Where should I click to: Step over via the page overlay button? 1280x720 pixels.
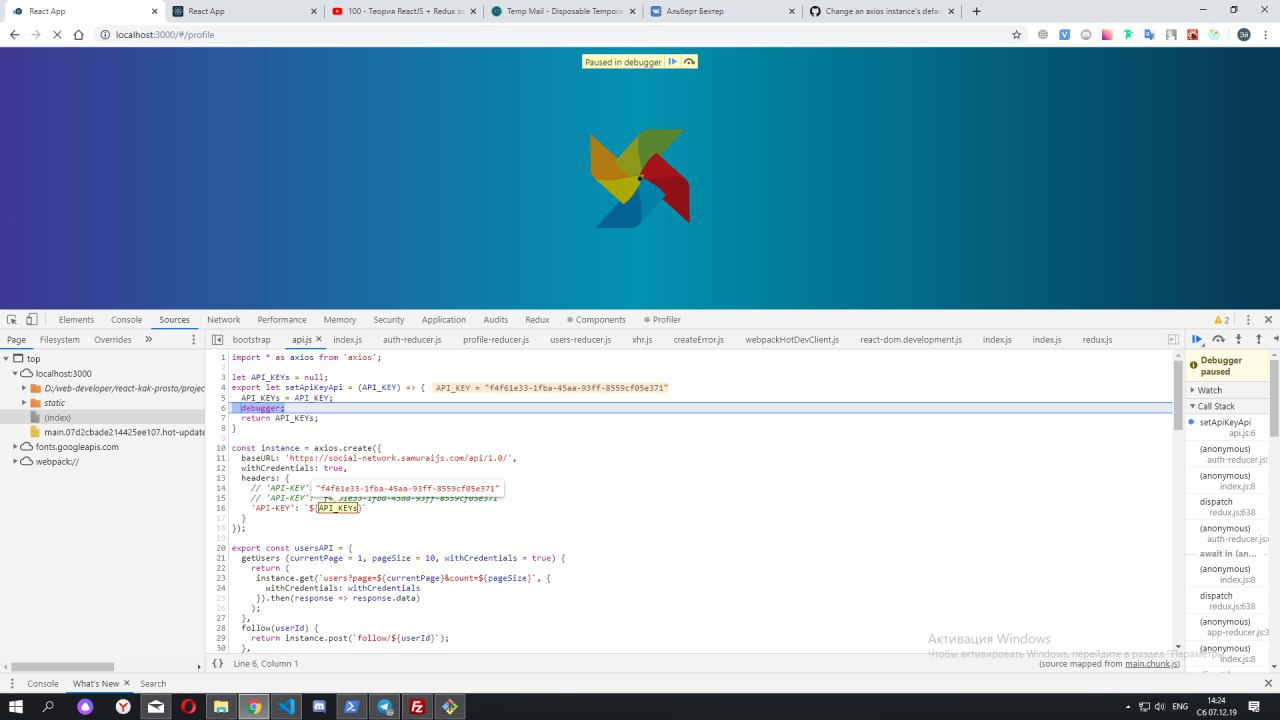689,62
